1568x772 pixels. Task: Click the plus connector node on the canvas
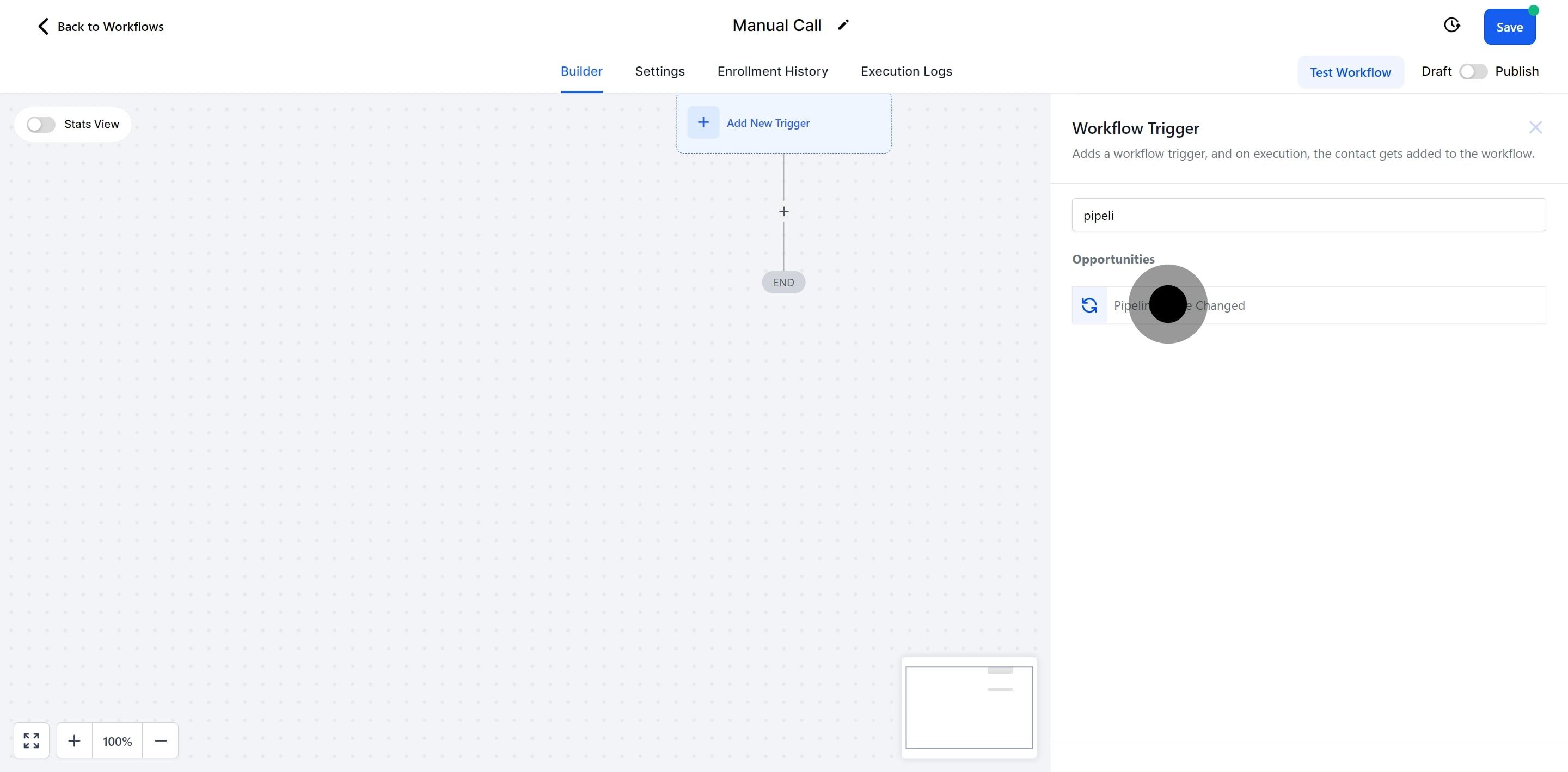pos(783,211)
